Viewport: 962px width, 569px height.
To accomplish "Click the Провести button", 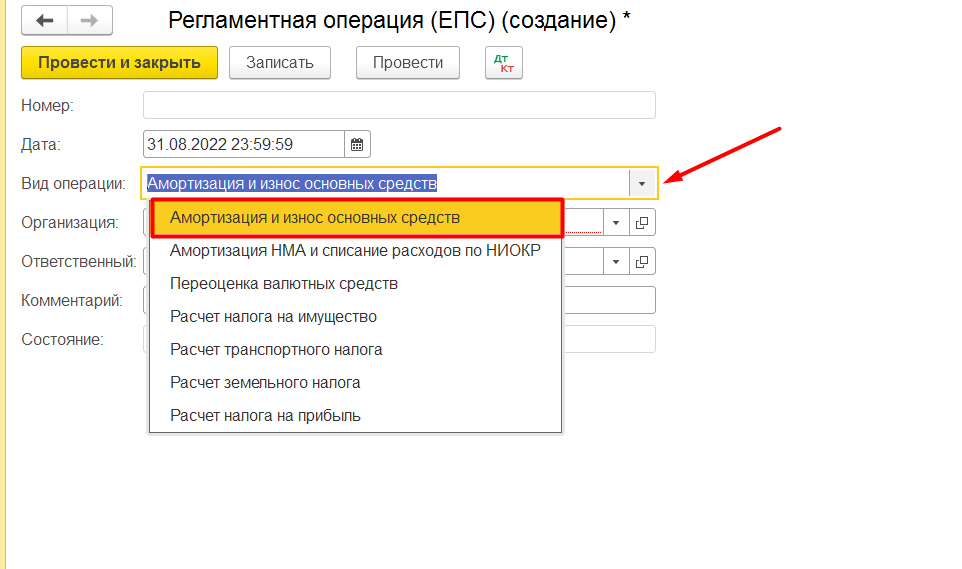I will [x=407, y=62].
